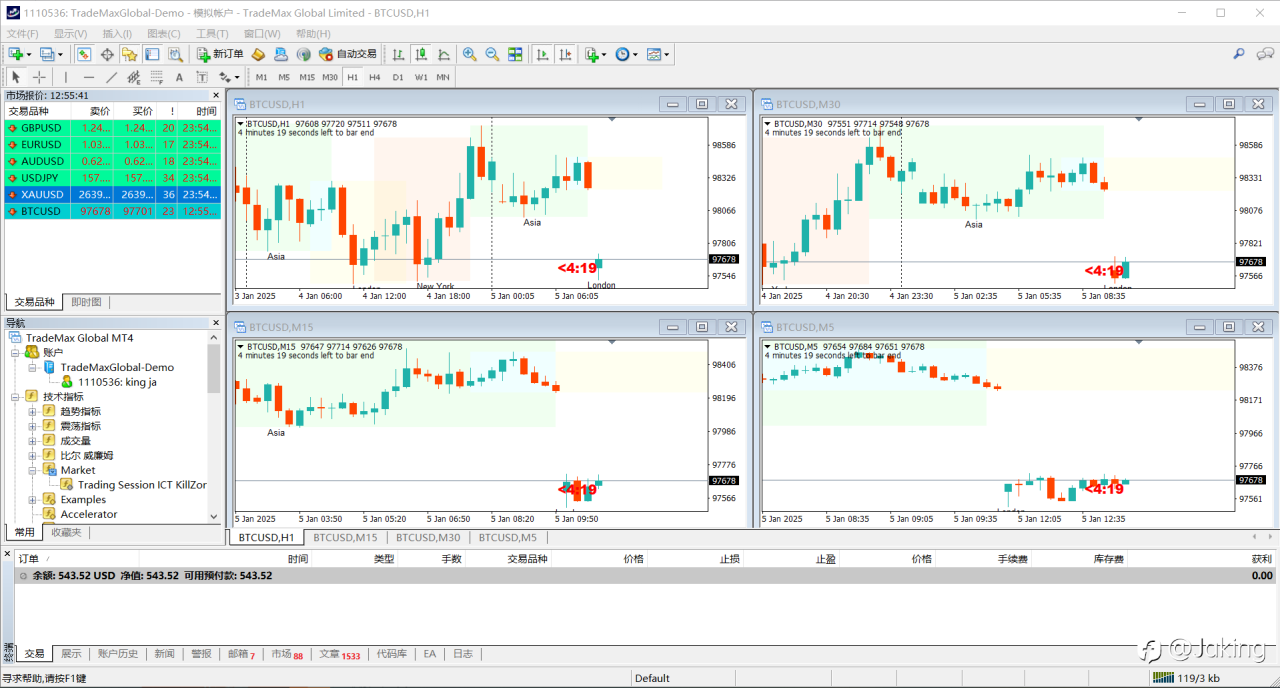The width and height of the screenshot is (1280, 688).
Task: Open the 新闻 terminal tab
Action: click(164, 653)
